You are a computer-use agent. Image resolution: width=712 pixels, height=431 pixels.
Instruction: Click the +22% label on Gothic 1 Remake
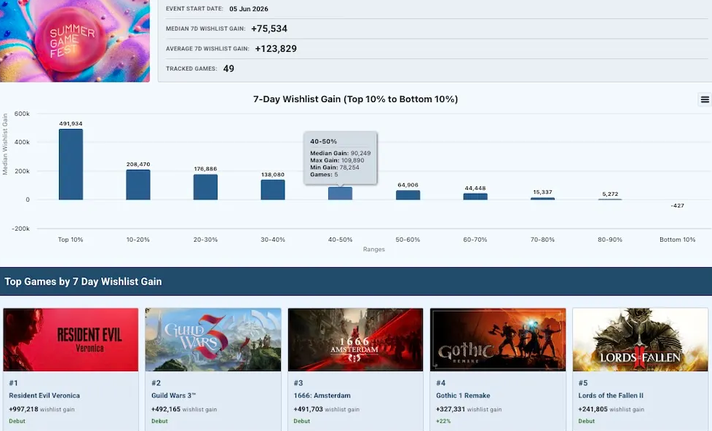443,421
